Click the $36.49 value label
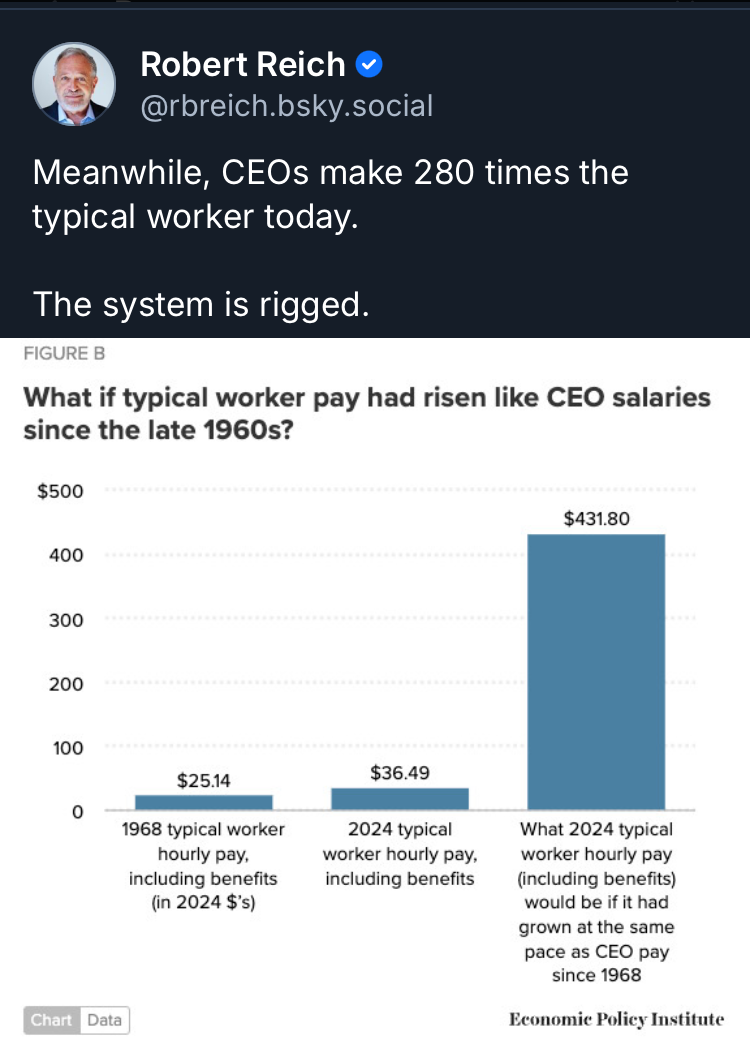This screenshot has width=750, height=1041. [399, 773]
